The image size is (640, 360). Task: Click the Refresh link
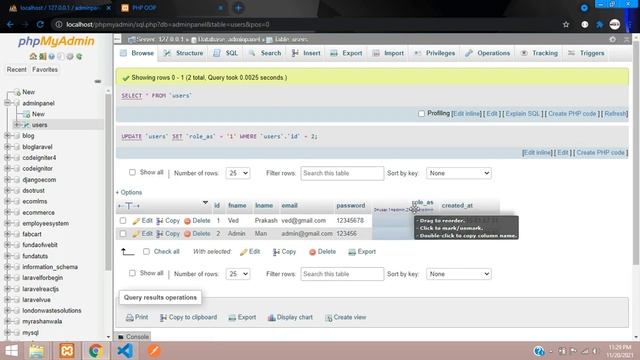click(615, 114)
